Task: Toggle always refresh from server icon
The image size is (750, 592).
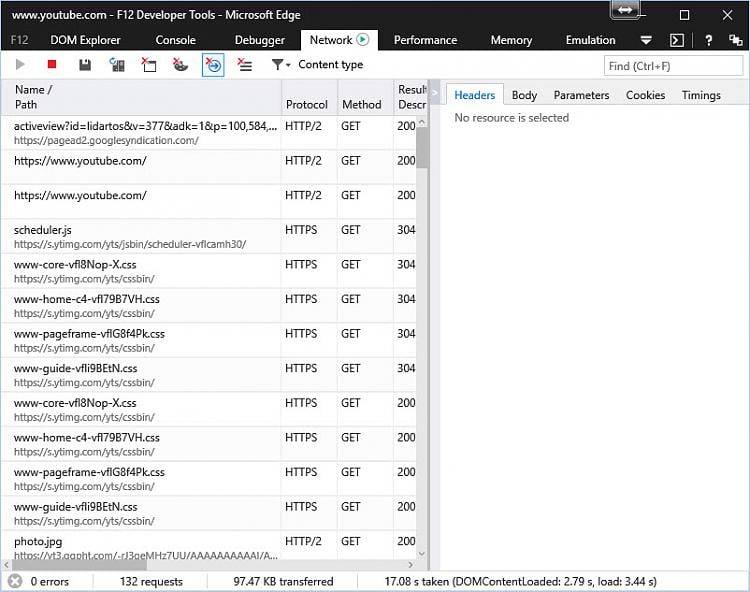Action: pyautogui.click(x=117, y=65)
